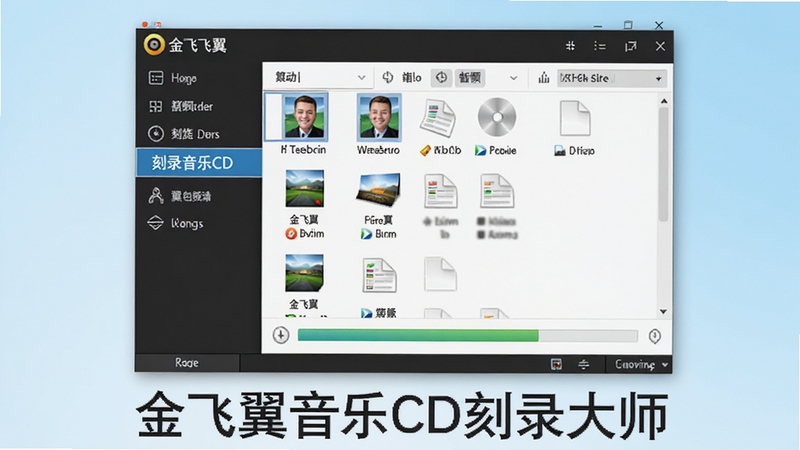Click the horizontal lines icon in status bar

point(584,364)
